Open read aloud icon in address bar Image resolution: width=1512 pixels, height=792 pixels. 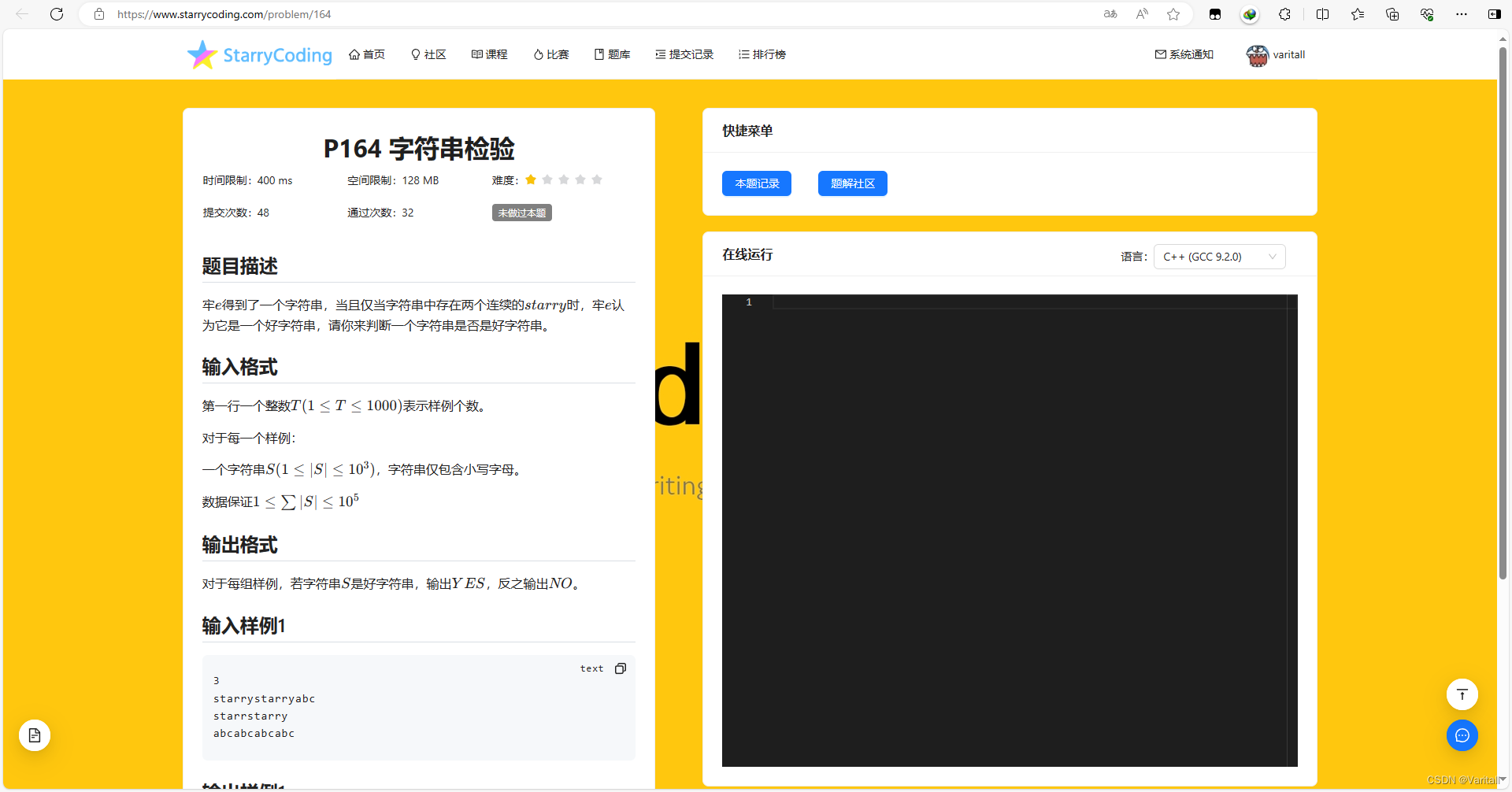(x=1142, y=14)
